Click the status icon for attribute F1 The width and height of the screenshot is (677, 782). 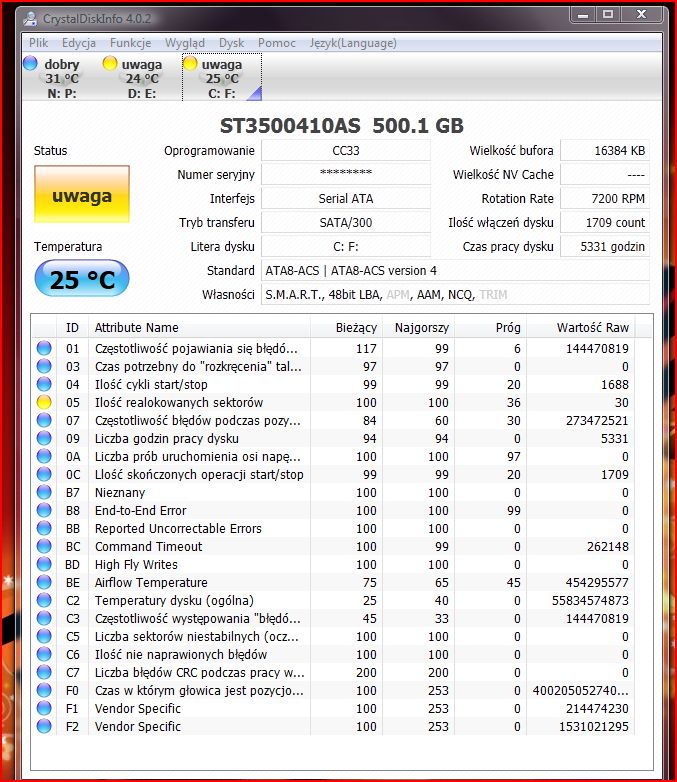click(44, 708)
